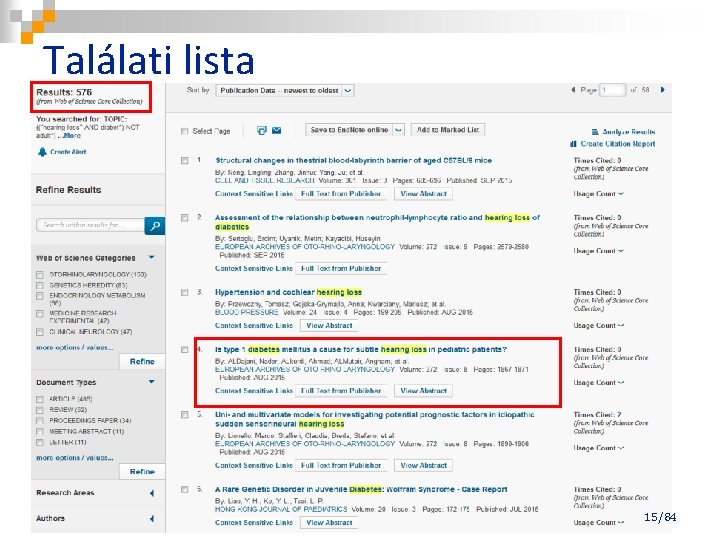Click the email envelope icon

tap(276, 130)
